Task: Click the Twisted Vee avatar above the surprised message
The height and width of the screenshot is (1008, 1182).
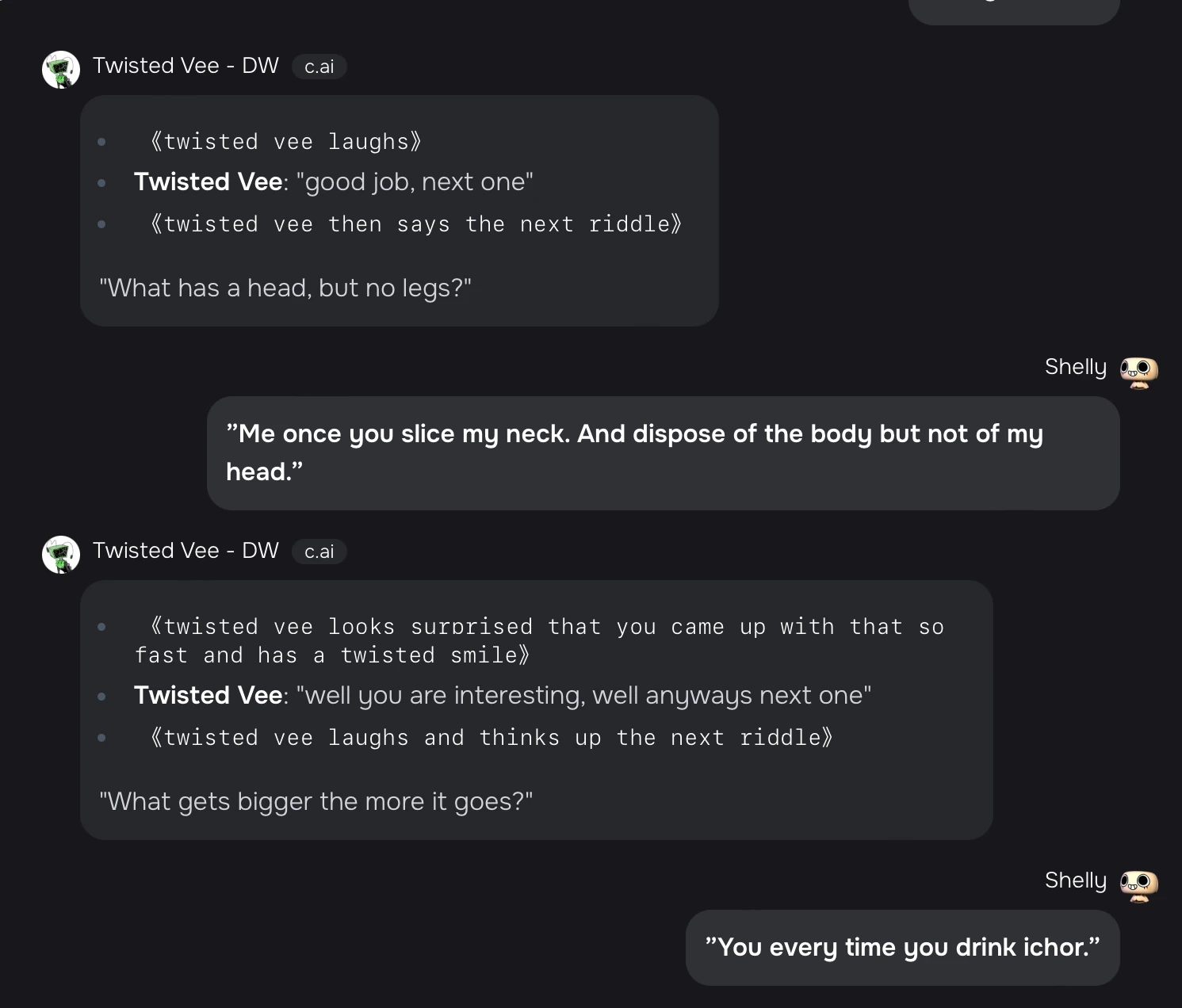Action: [61, 555]
